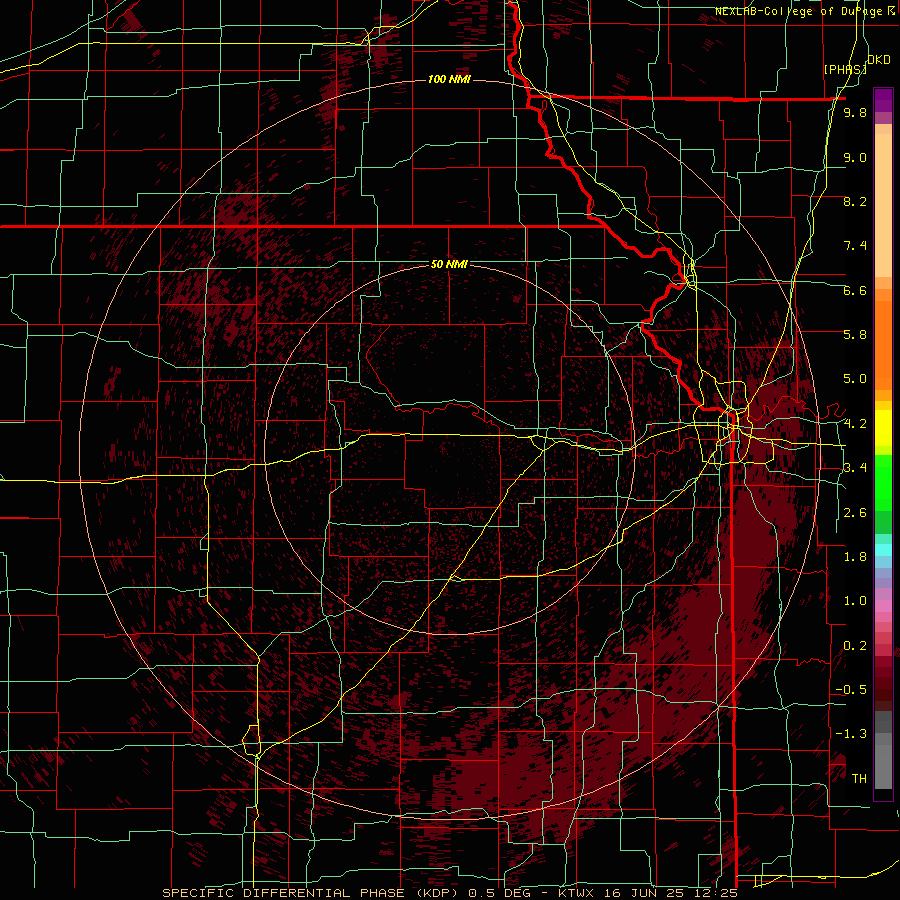Click the orange segment of the color bar
Image resolution: width=900 pixels, height=900 pixels.
883,344
